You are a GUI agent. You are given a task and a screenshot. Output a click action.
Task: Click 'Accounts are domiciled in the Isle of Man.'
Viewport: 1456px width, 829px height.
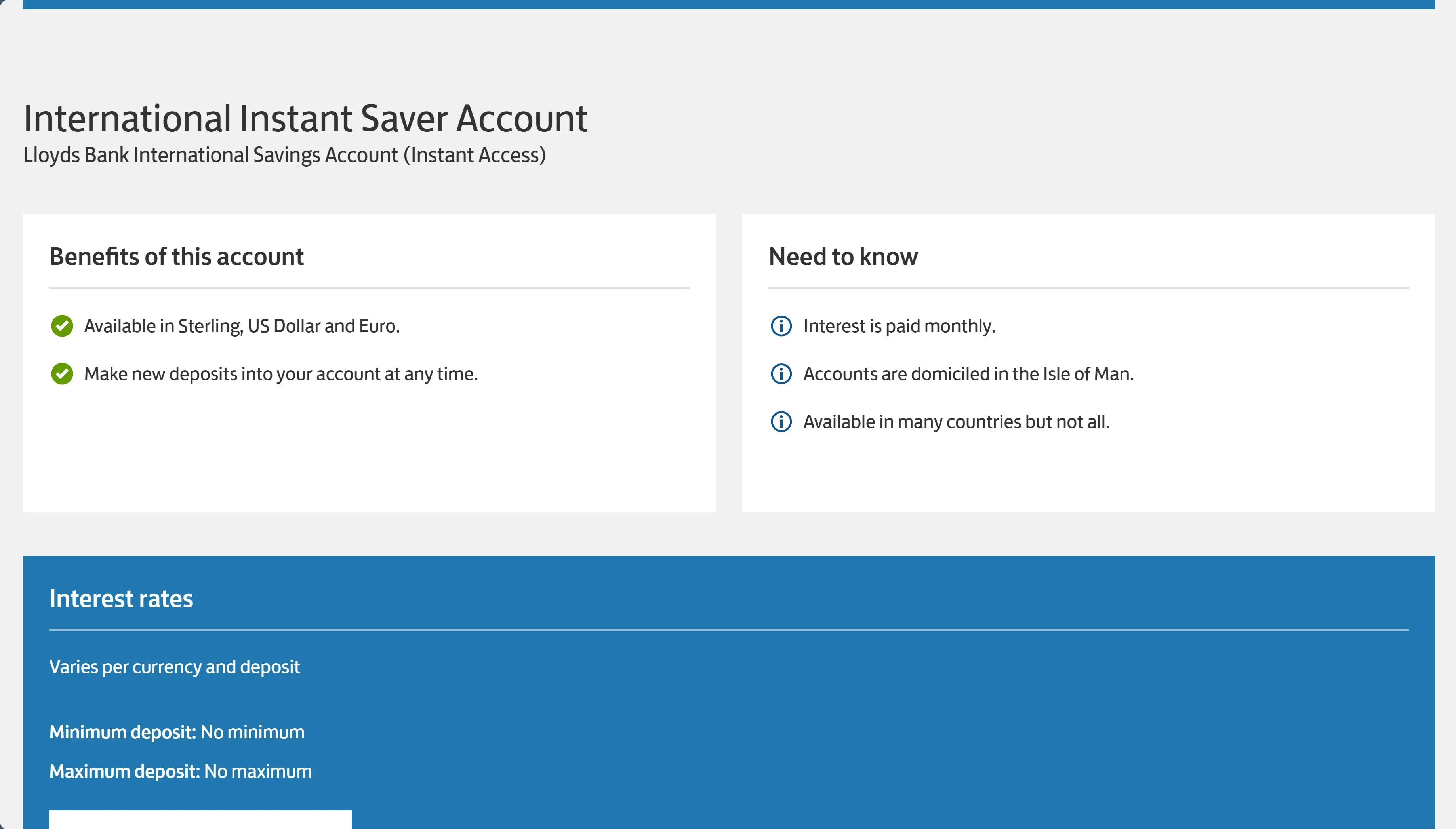point(968,373)
